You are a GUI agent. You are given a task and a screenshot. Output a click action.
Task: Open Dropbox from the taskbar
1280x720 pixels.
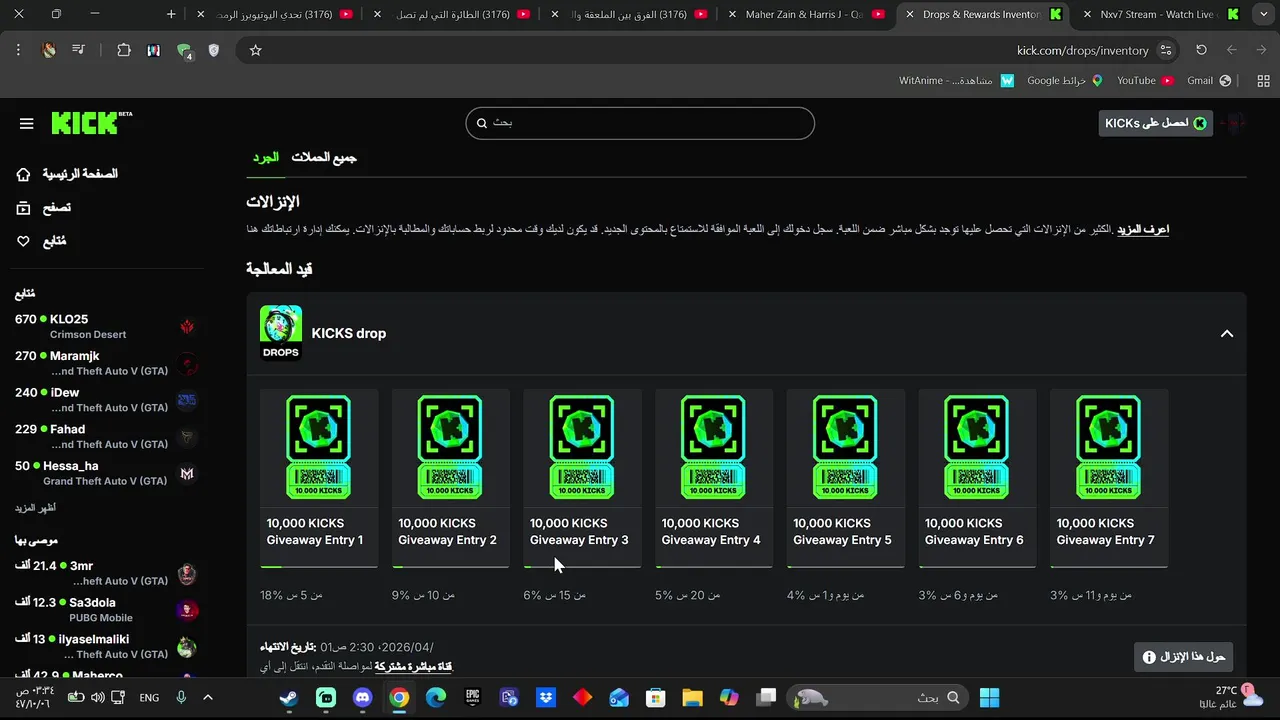coord(546,697)
